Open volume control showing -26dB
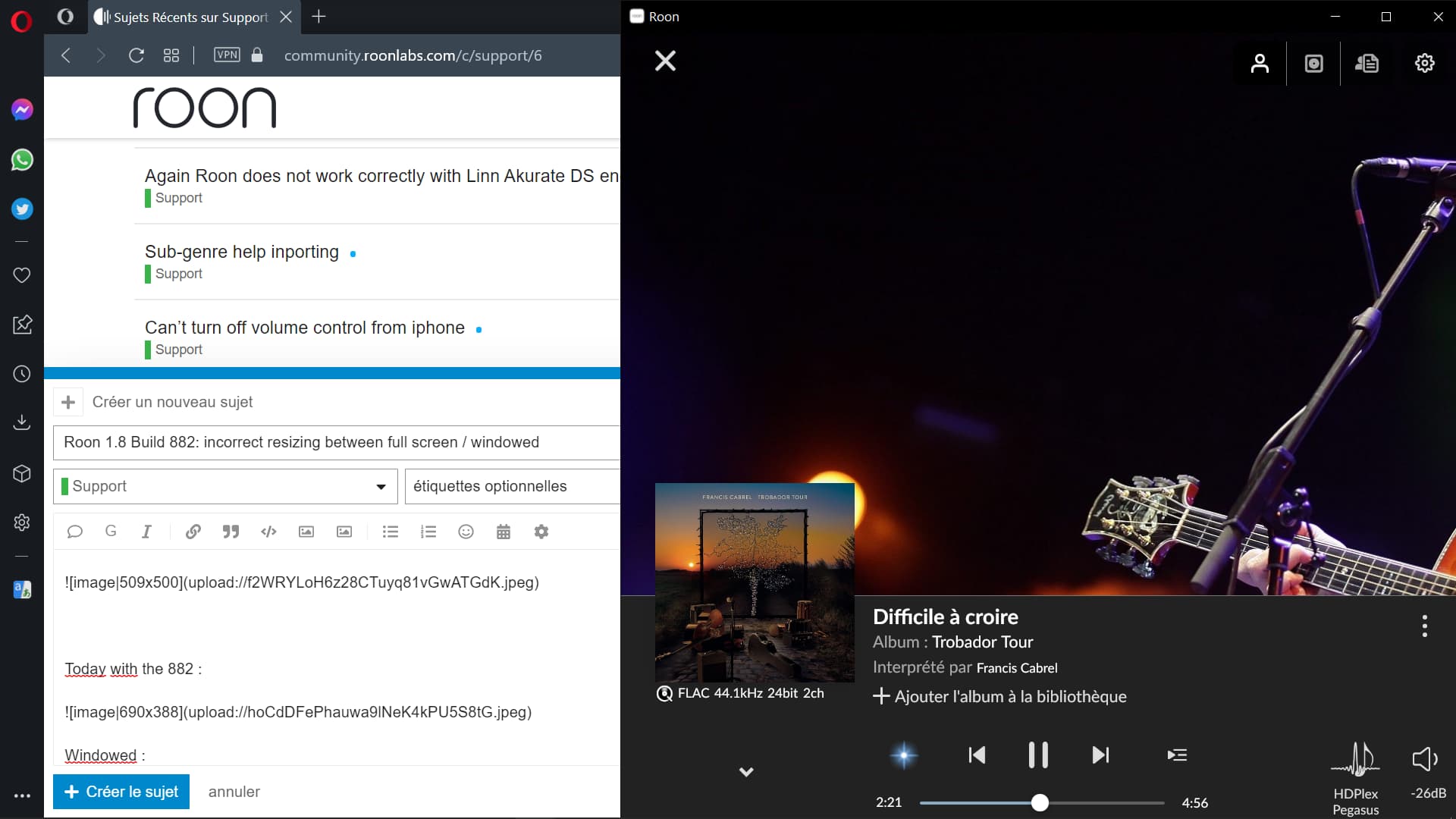 [1426, 773]
